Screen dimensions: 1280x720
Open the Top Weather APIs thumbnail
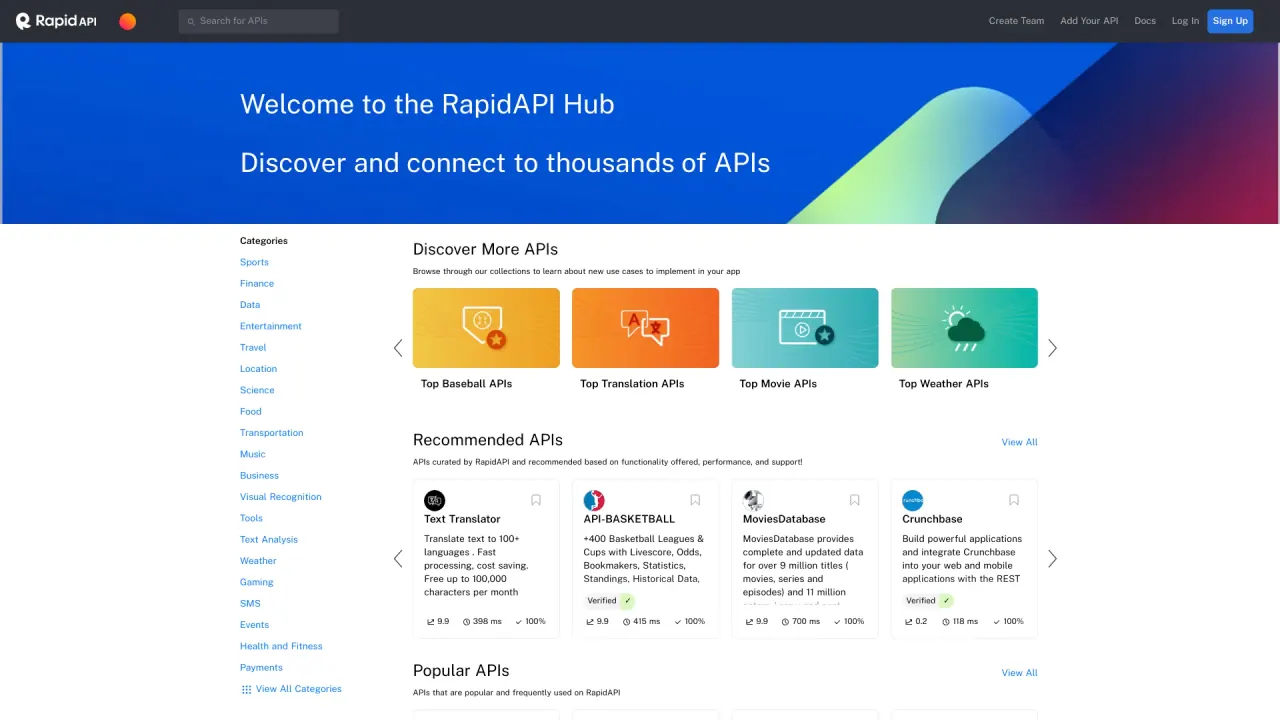coord(964,328)
